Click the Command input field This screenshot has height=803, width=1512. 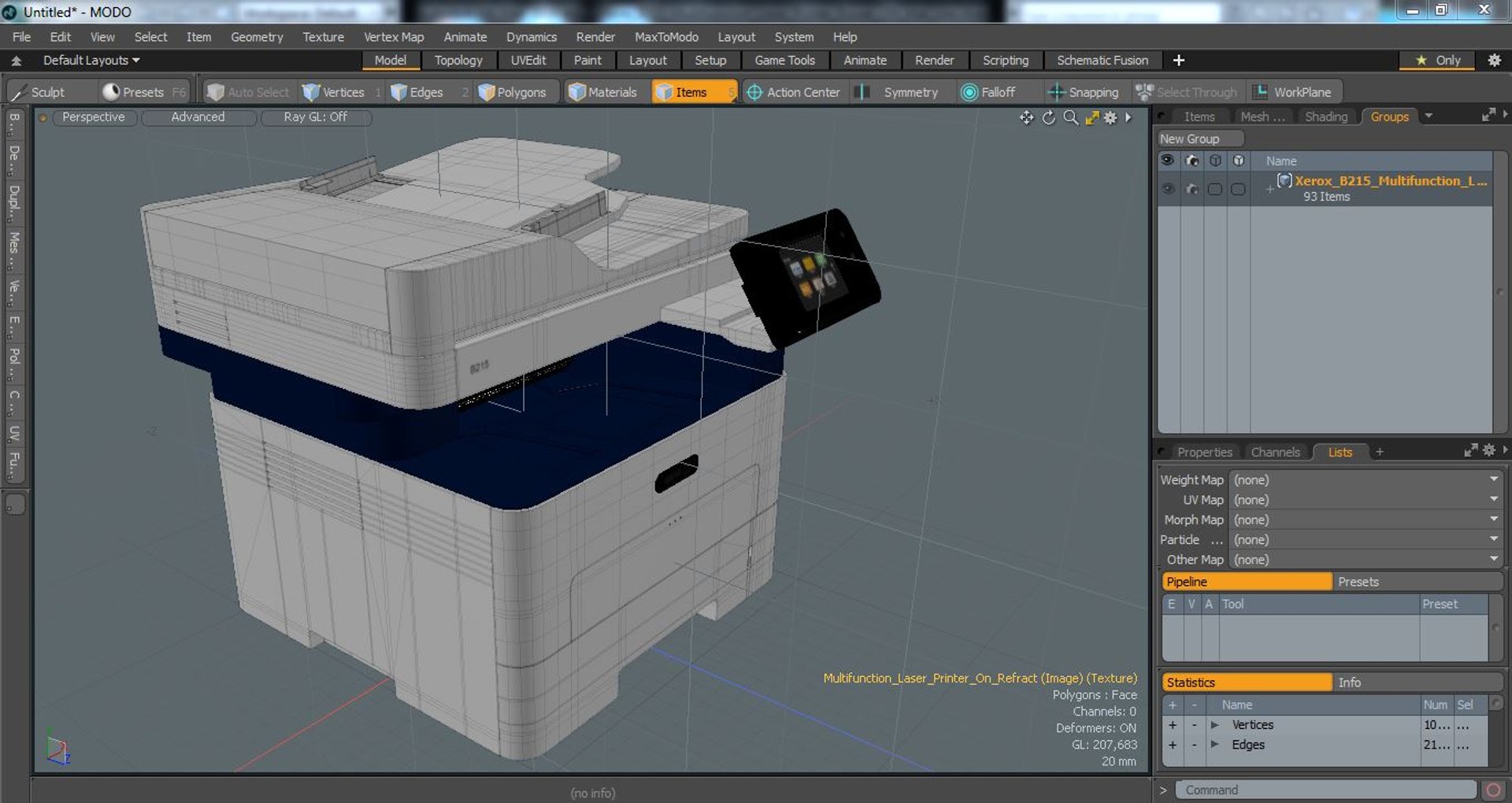coord(1325,790)
